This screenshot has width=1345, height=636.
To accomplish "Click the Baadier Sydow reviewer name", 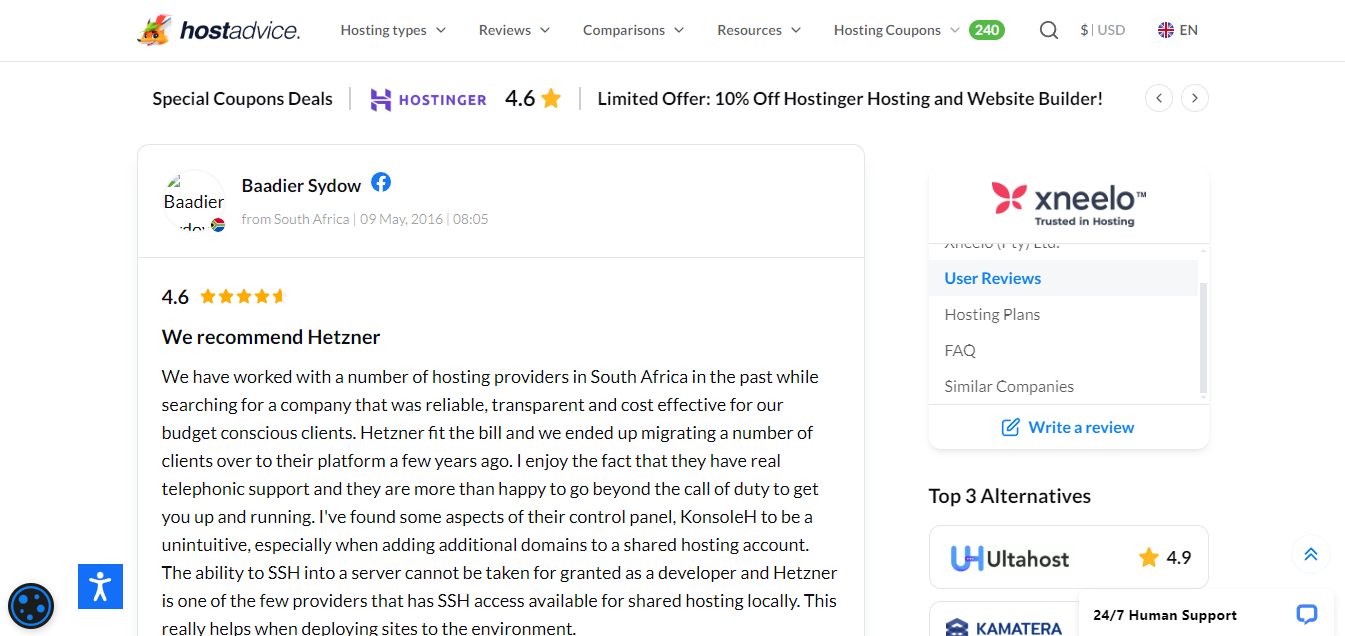I will click(301, 185).
